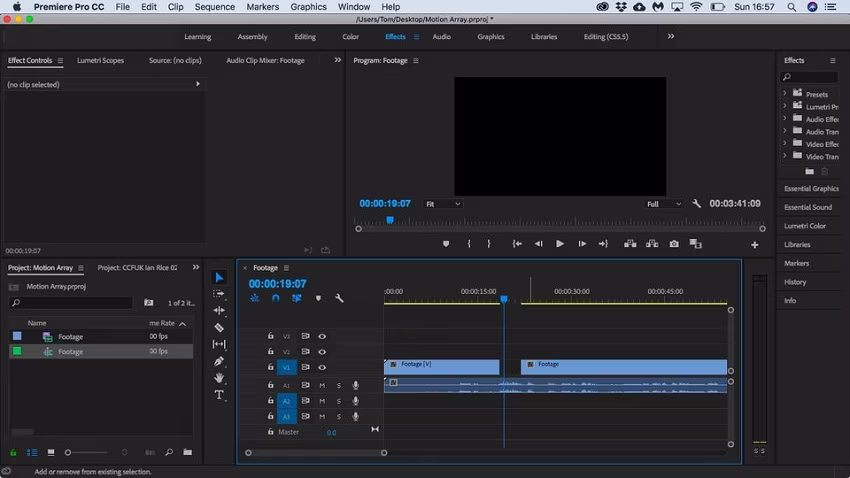Screen dimensions: 850x478
Task: Select the Hand tool
Action: click(x=219, y=377)
